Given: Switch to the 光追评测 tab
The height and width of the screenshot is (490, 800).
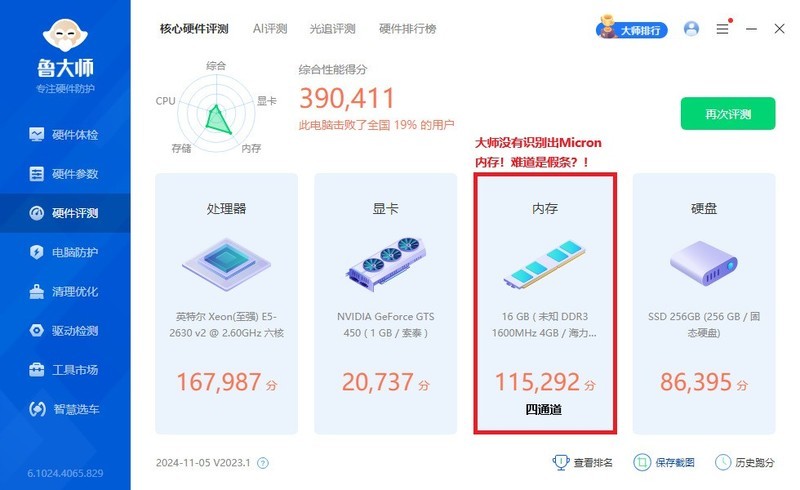Looking at the screenshot, I should (332, 29).
